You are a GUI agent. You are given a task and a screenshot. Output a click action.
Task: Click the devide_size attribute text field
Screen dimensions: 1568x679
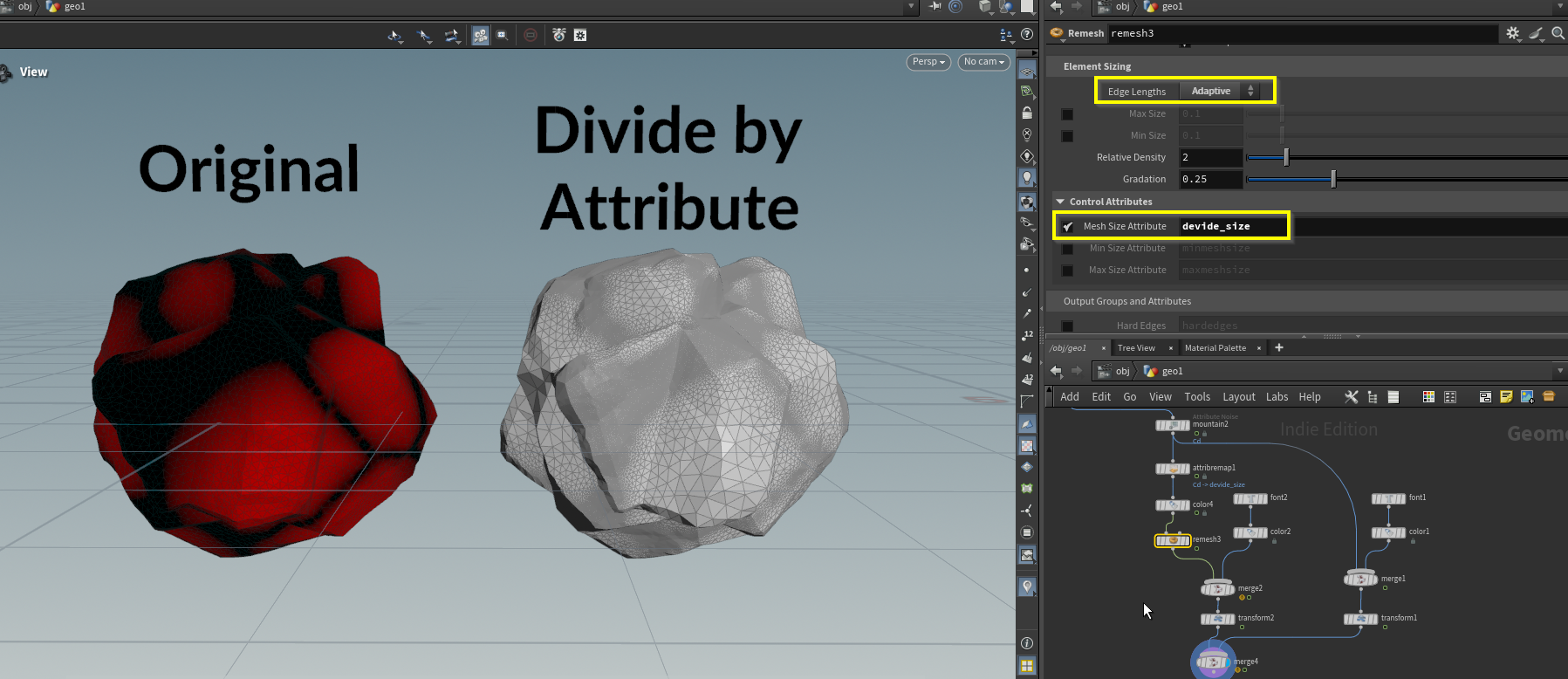(1232, 226)
